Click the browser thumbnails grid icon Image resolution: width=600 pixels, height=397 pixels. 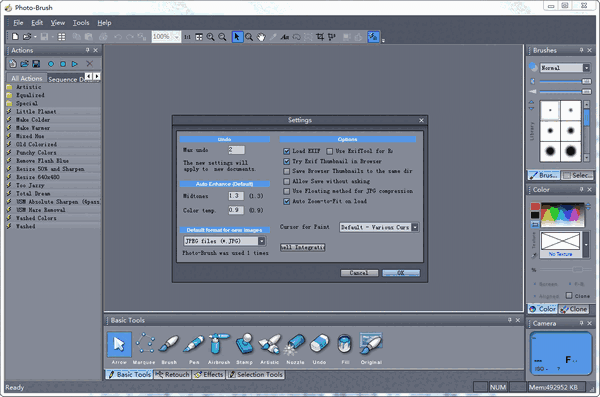[61, 37]
